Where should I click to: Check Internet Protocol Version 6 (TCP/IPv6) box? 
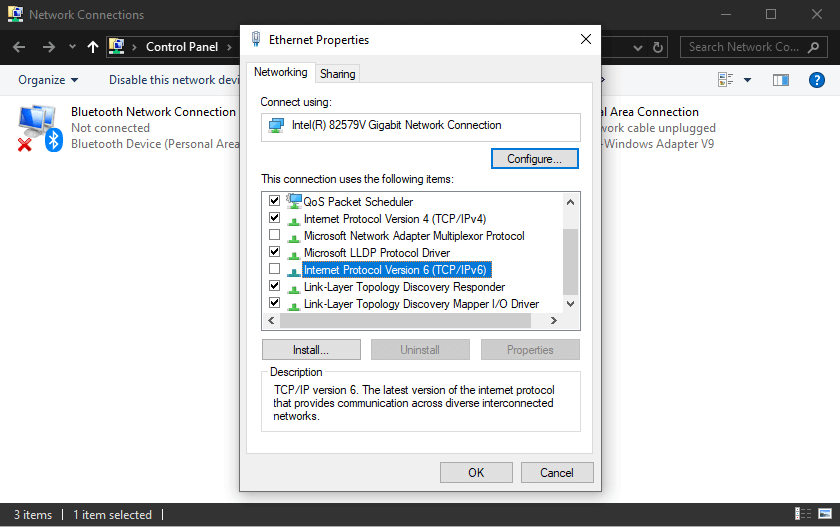(x=274, y=269)
